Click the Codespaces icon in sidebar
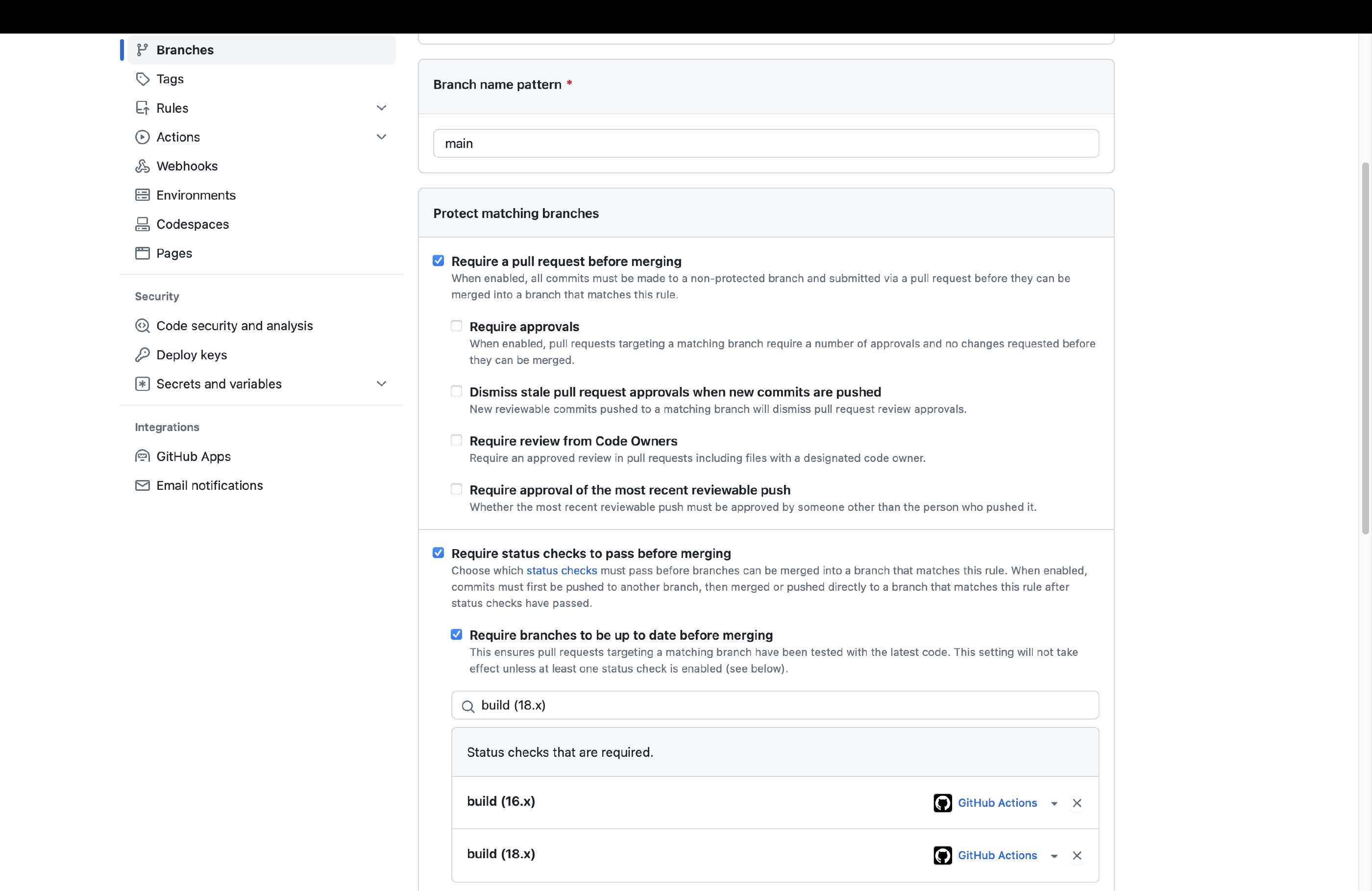Image resolution: width=1372 pixels, height=891 pixels. tap(143, 224)
